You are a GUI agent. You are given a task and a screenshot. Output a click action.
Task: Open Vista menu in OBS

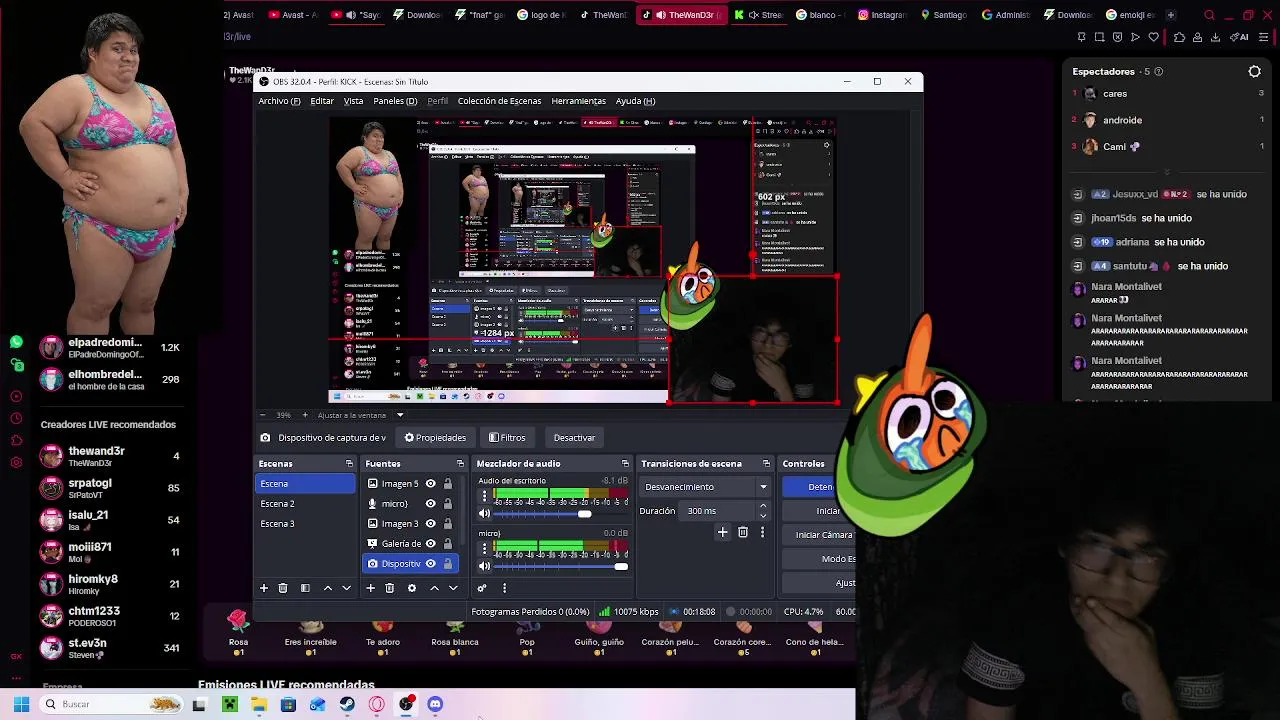[353, 101]
